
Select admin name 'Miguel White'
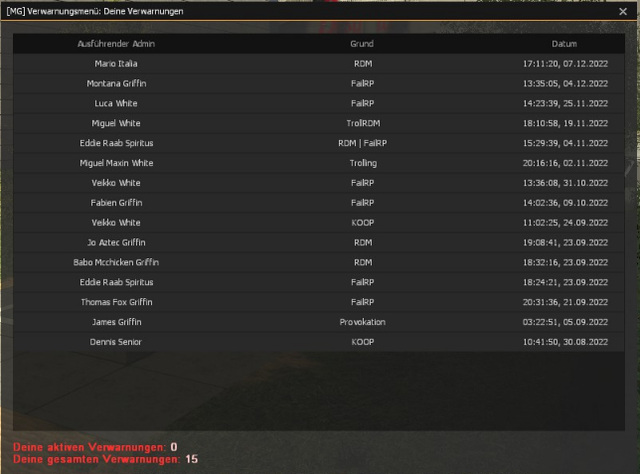116,123
